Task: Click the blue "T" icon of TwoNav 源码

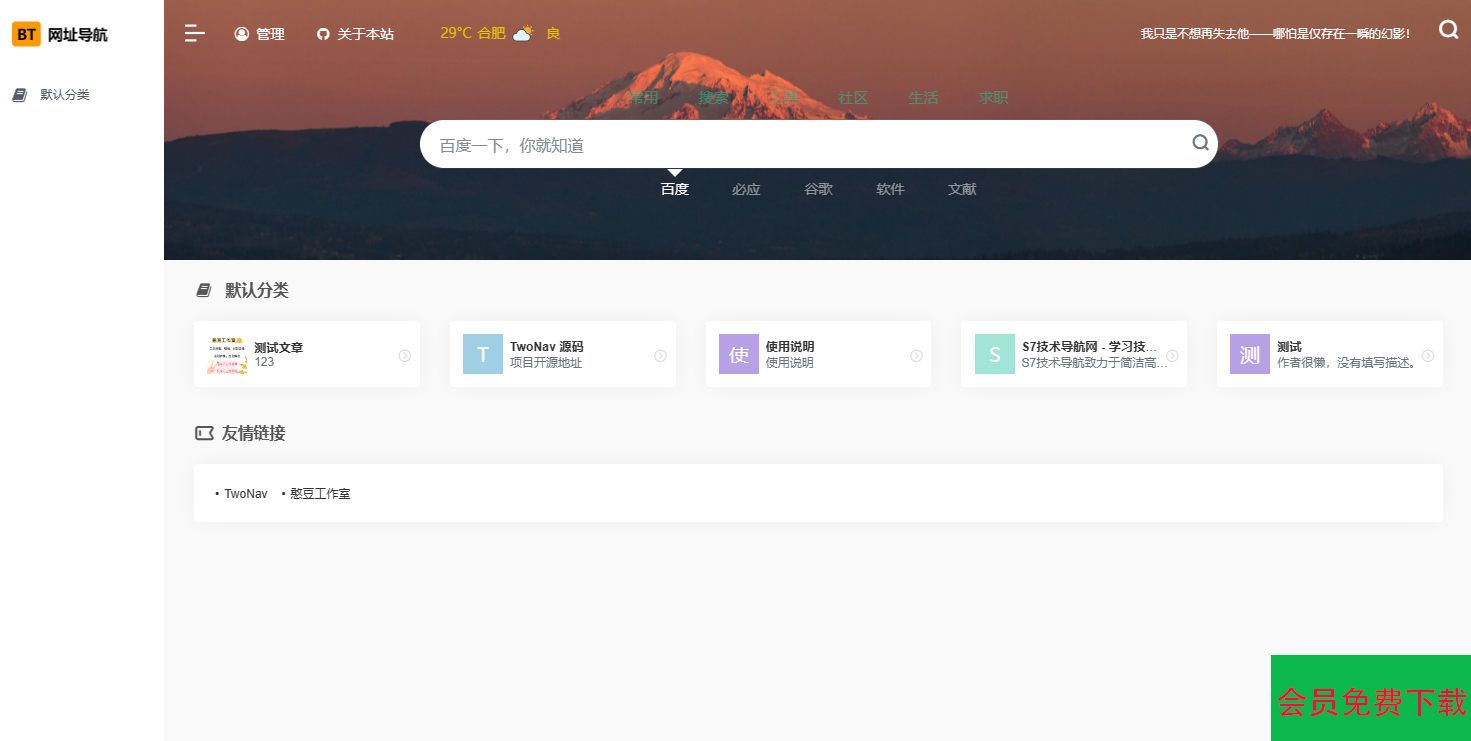Action: pyautogui.click(x=483, y=354)
